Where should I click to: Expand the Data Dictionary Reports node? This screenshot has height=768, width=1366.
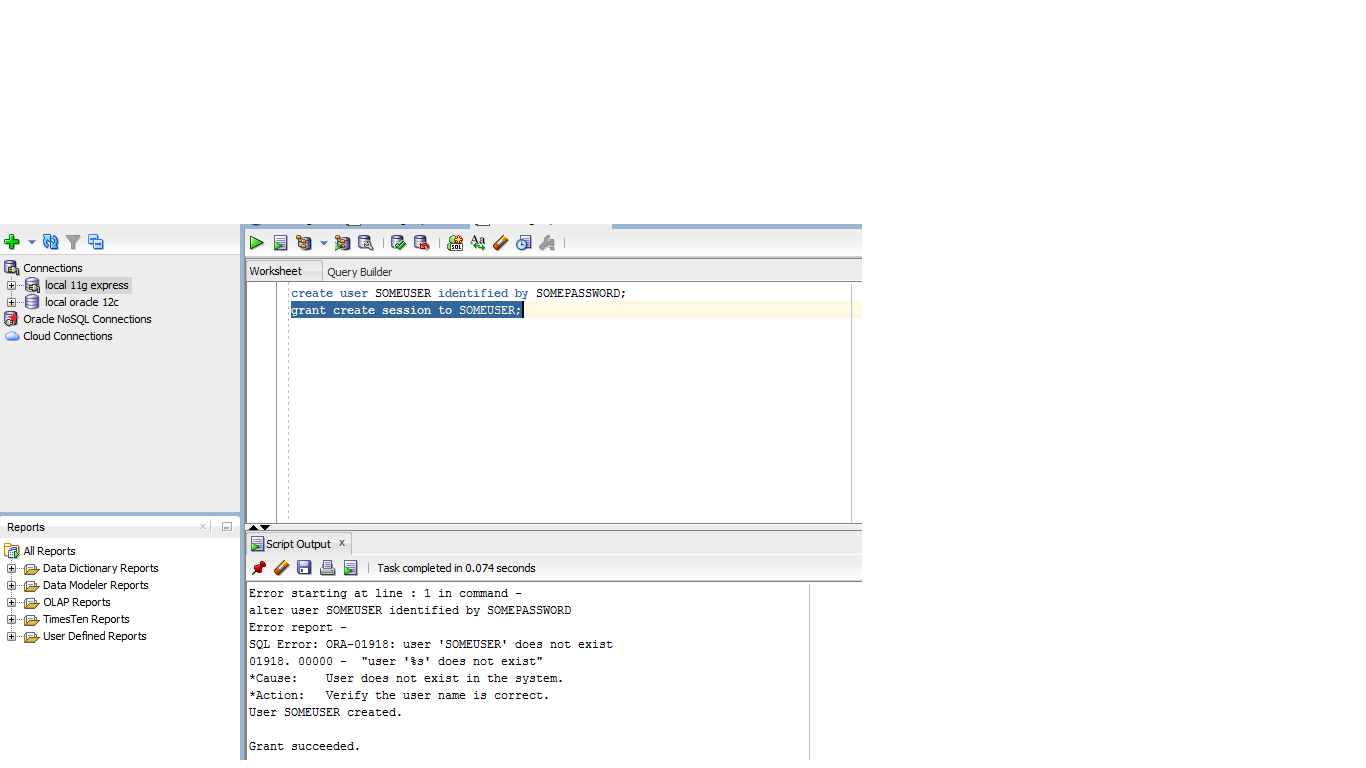point(12,569)
